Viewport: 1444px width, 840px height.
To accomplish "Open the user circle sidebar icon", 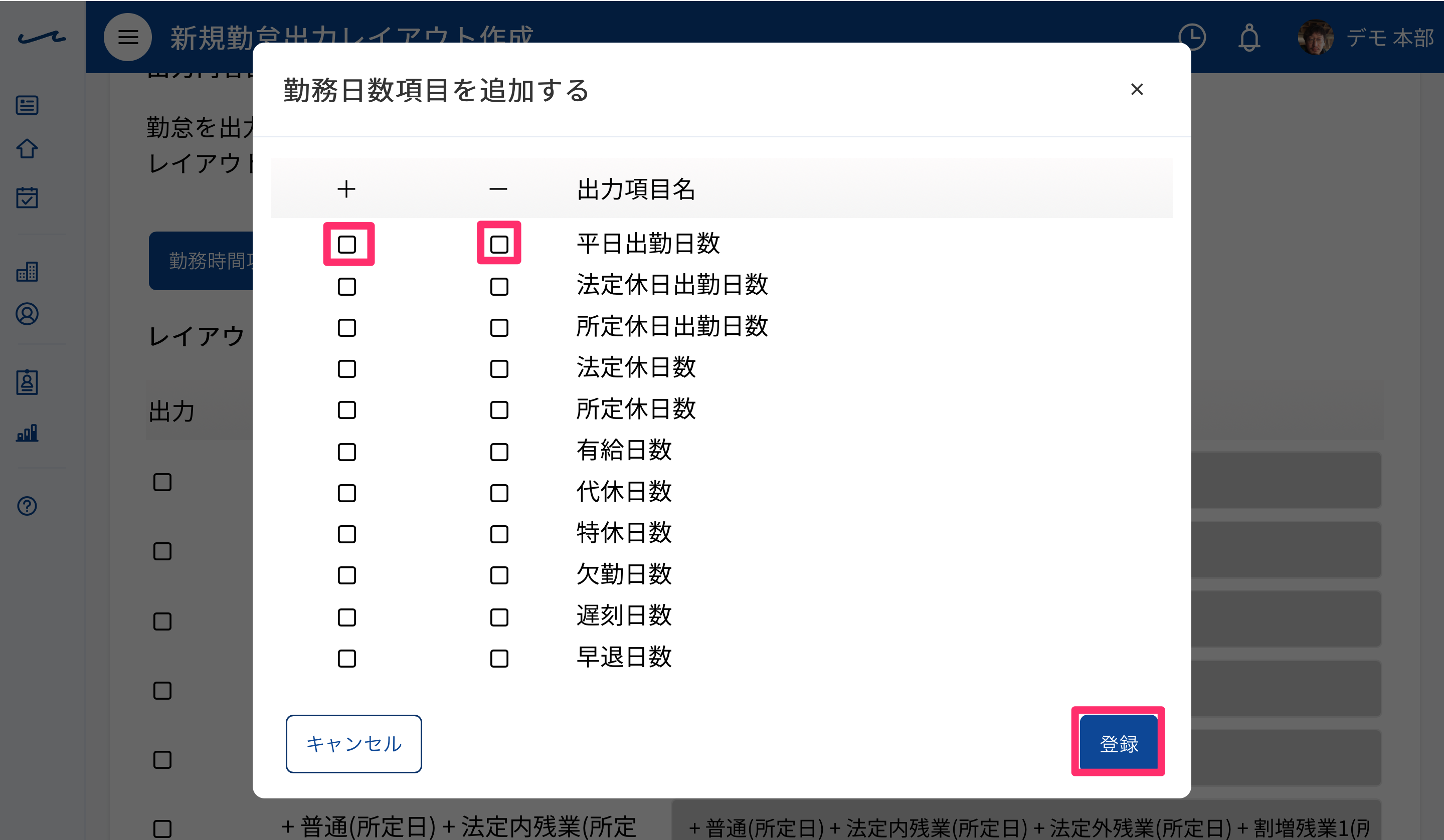I will click(x=27, y=314).
